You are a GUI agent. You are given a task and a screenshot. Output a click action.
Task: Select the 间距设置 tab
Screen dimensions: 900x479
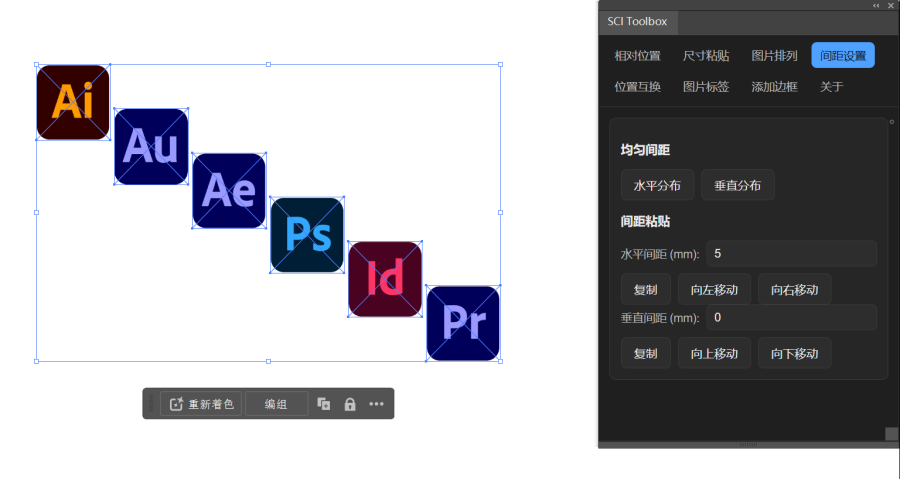pyautogui.click(x=843, y=56)
